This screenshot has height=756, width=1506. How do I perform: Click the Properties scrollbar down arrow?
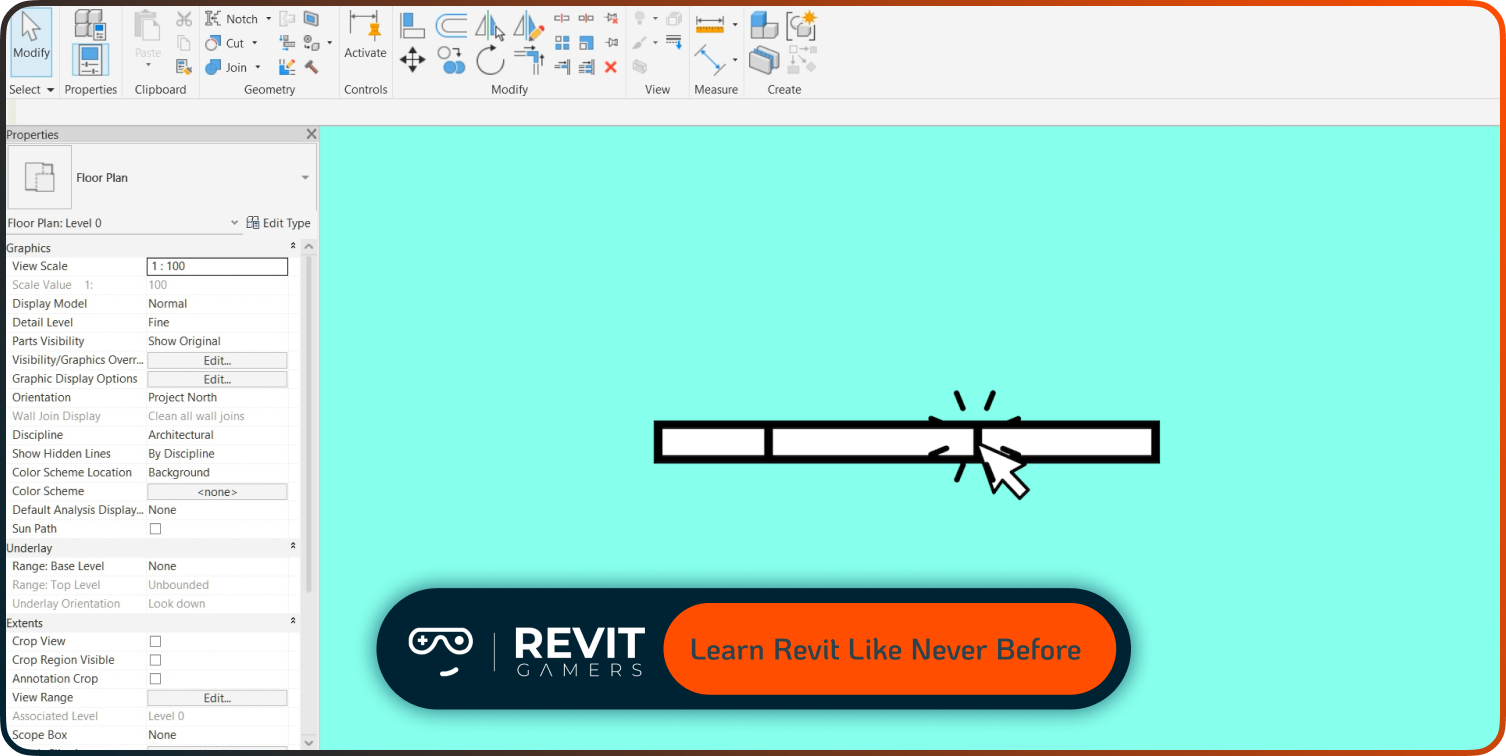(x=308, y=742)
